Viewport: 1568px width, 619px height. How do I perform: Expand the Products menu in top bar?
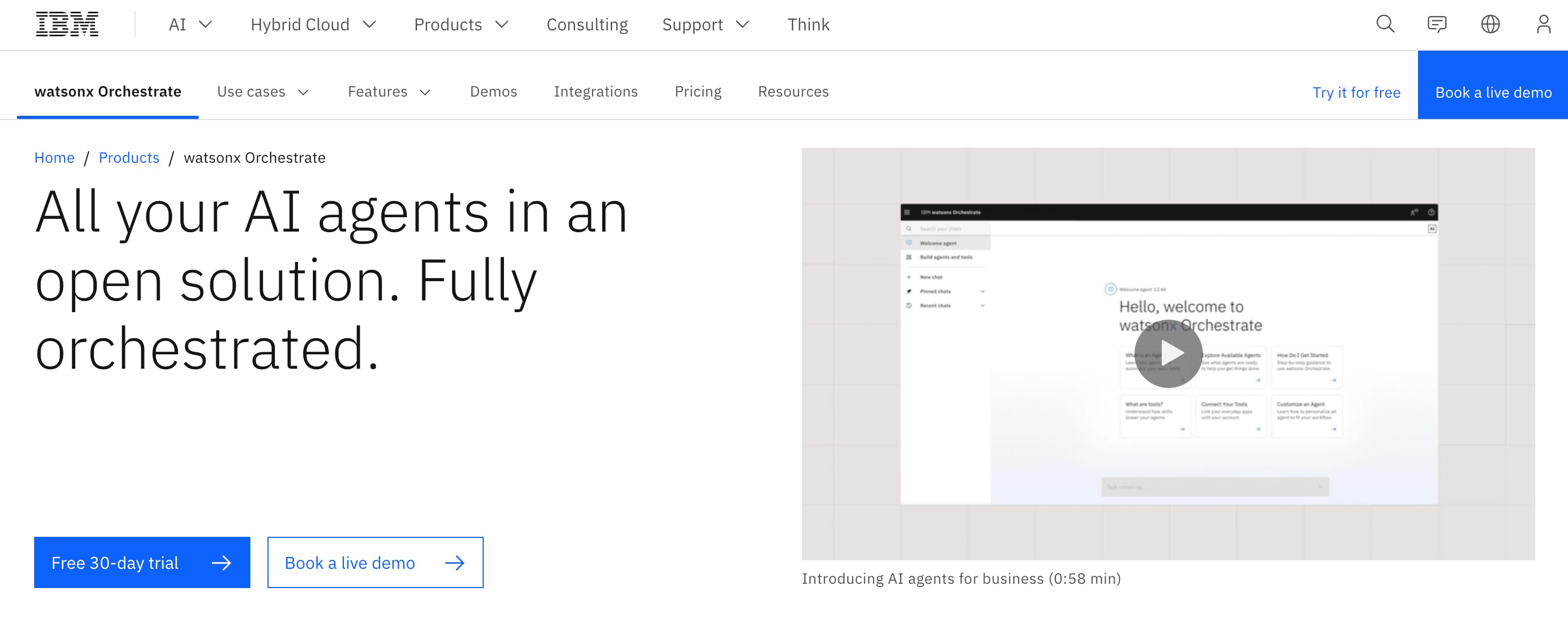[461, 25]
